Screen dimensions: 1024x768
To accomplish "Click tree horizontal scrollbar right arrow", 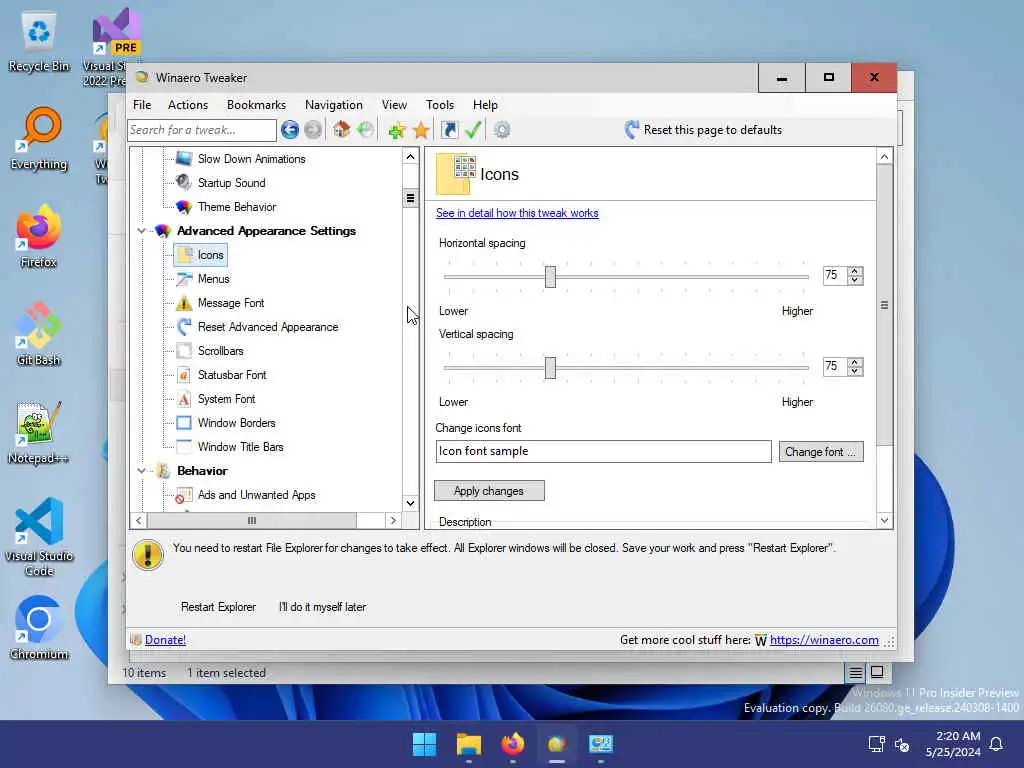I will [392, 520].
